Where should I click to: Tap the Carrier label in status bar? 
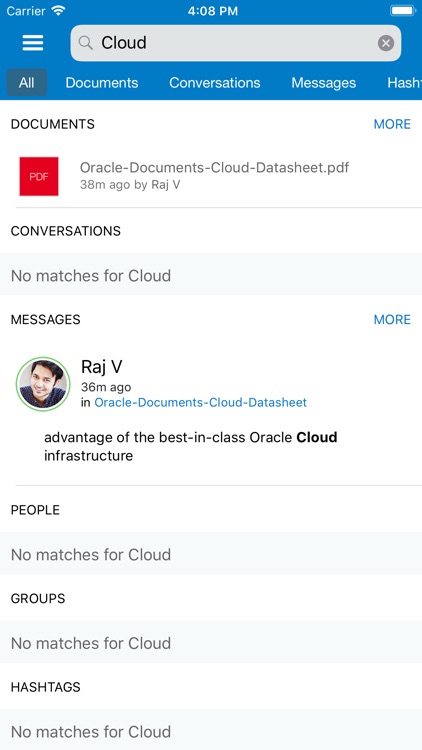pyautogui.click(x=26, y=11)
